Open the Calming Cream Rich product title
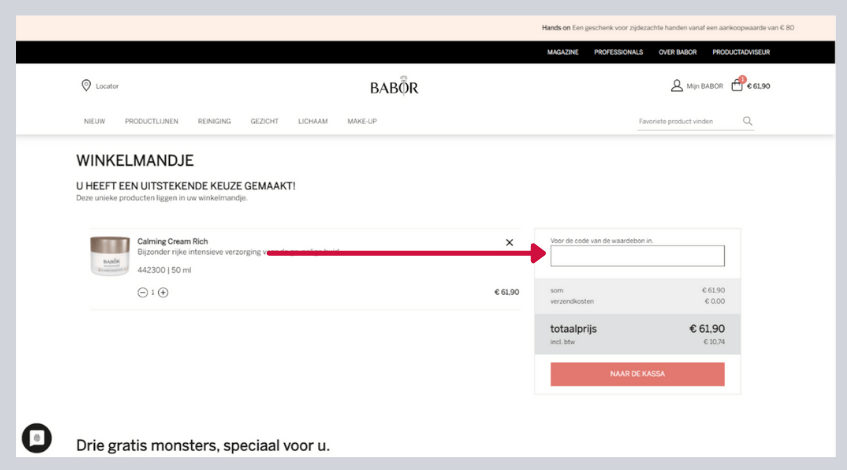This screenshot has width=847, height=470. coord(172,241)
